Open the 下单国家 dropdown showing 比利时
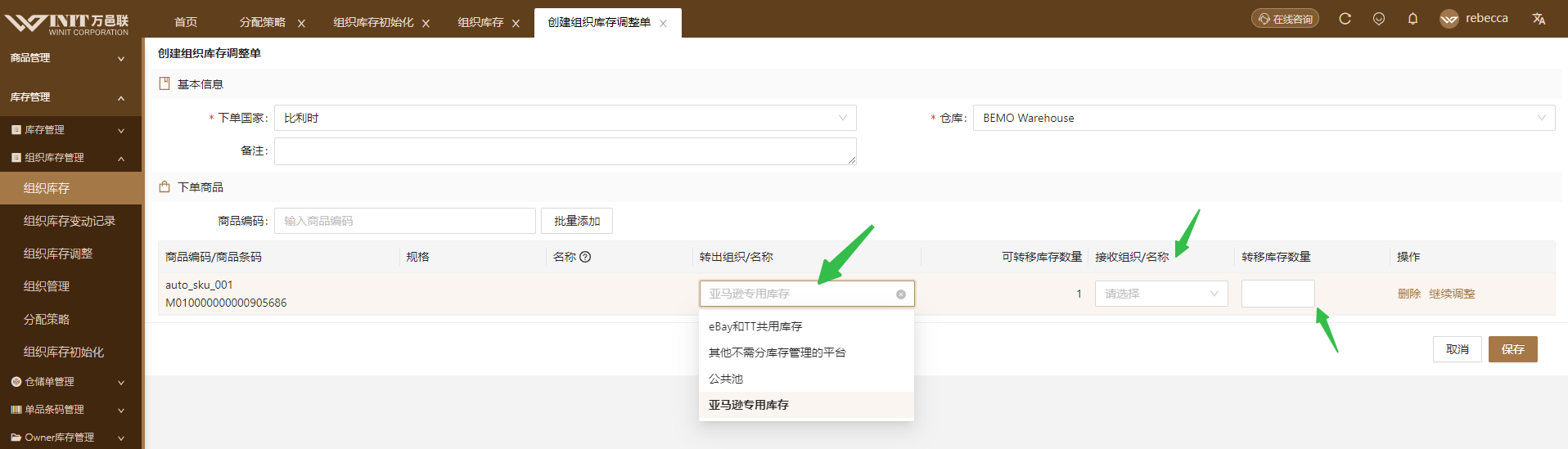 (565, 118)
